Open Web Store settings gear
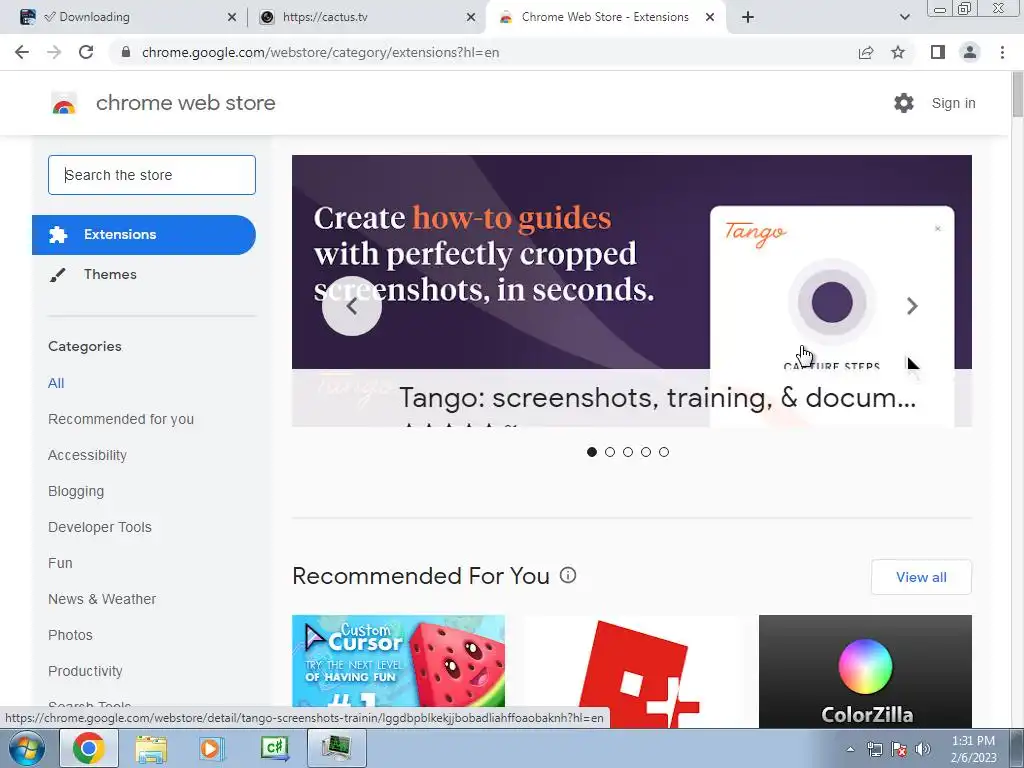Image resolution: width=1024 pixels, height=768 pixels. pos(904,103)
